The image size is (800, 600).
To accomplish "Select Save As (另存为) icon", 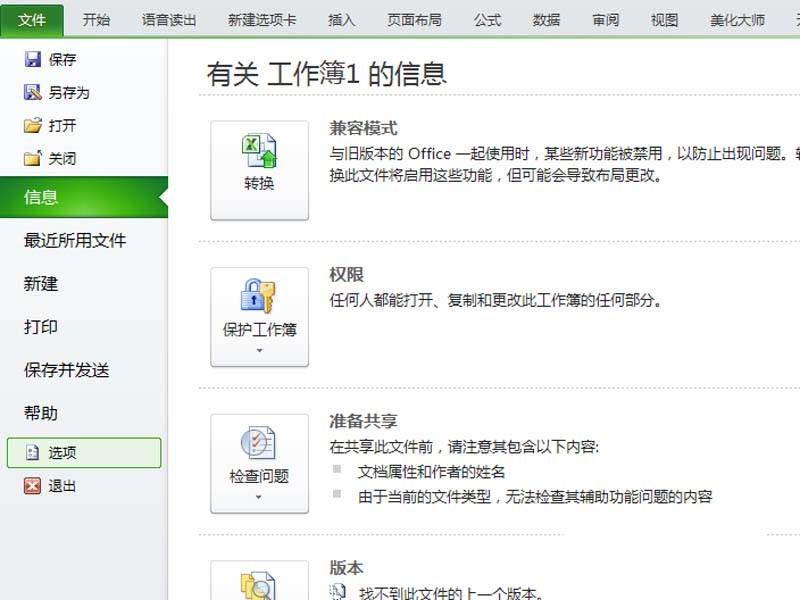I will pyautogui.click(x=31, y=92).
